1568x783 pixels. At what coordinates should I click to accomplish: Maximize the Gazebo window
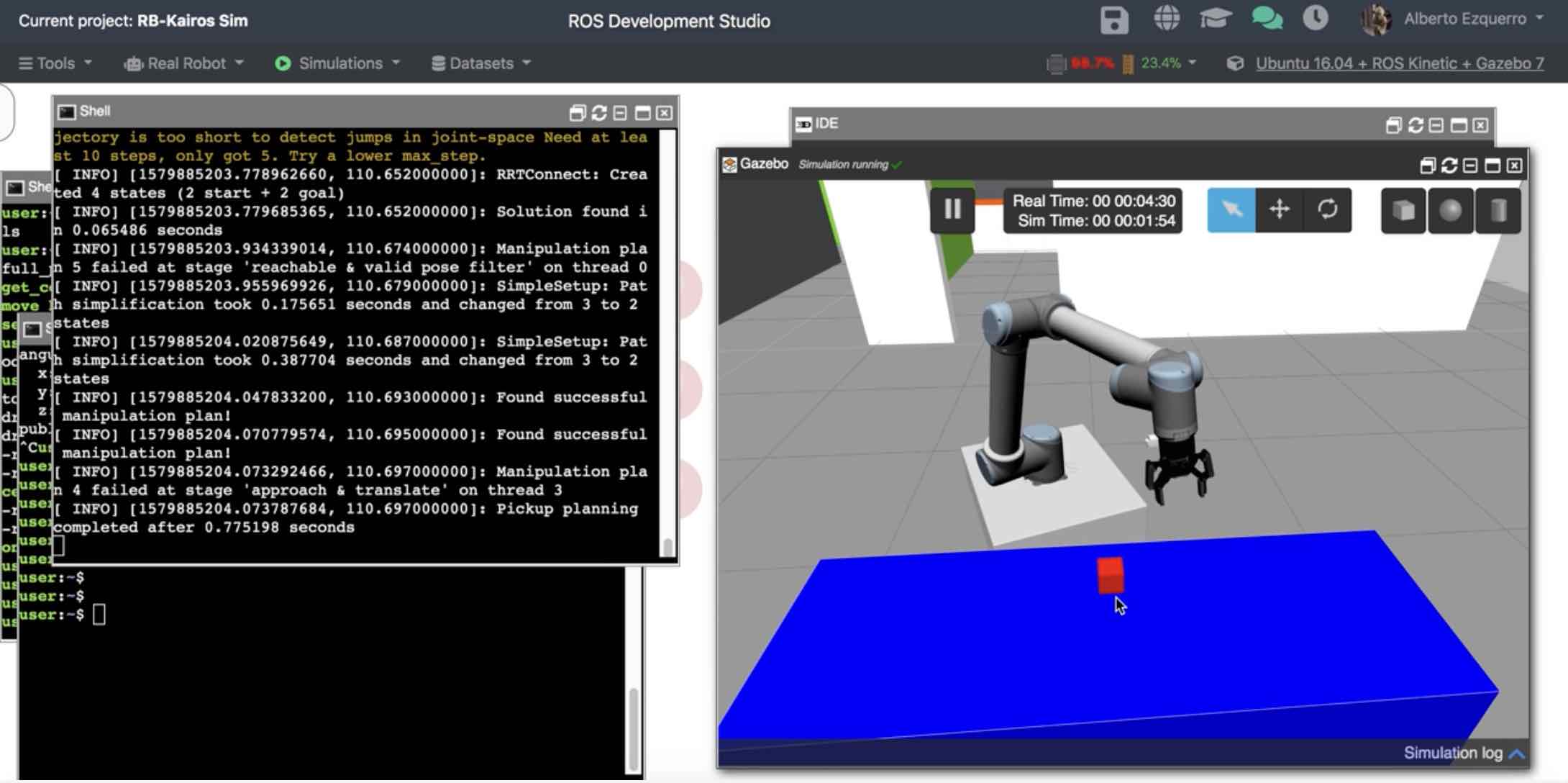[x=1492, y=166]
